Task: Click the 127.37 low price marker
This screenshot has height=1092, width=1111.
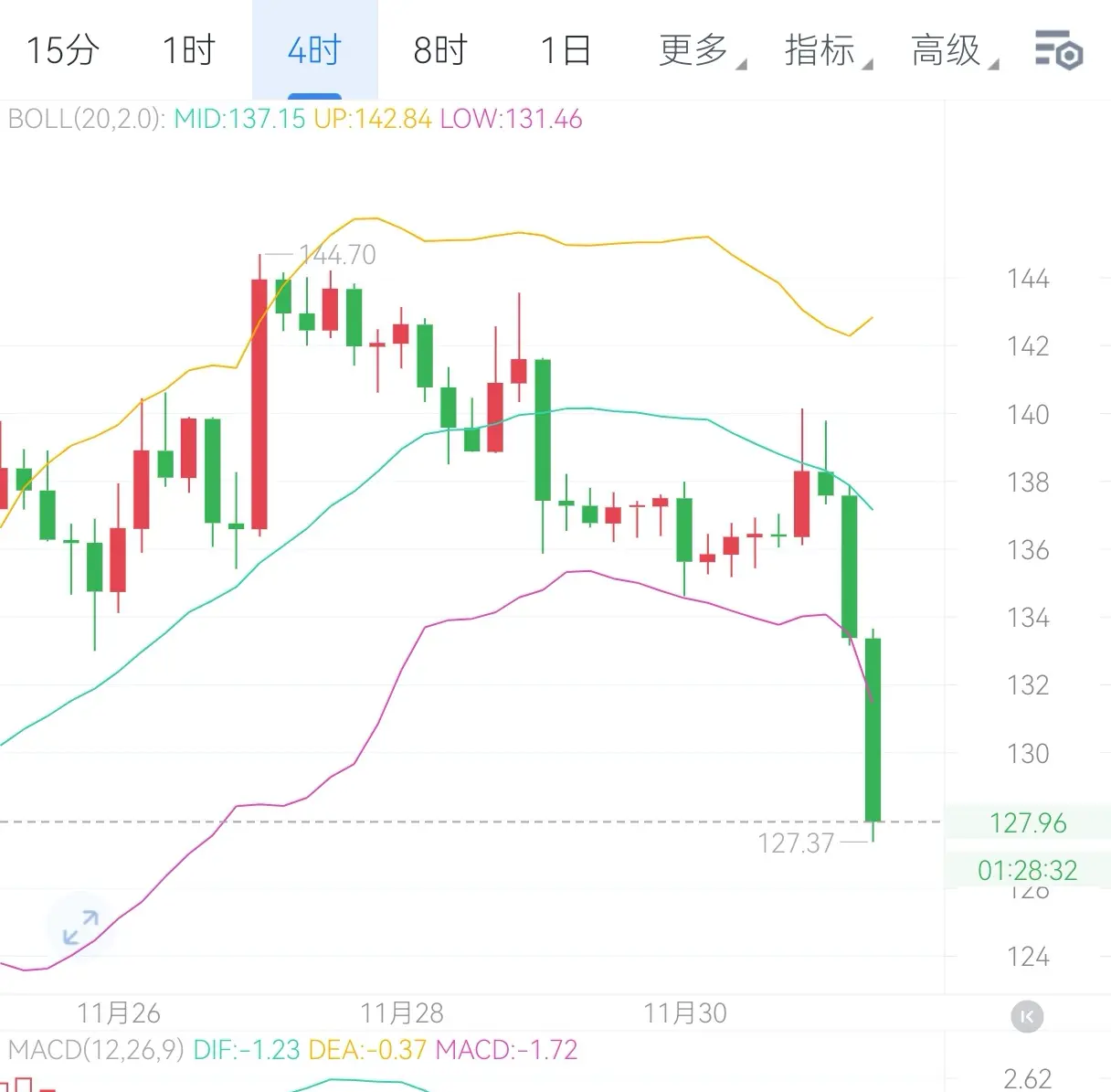Action: tap(796, 843)
